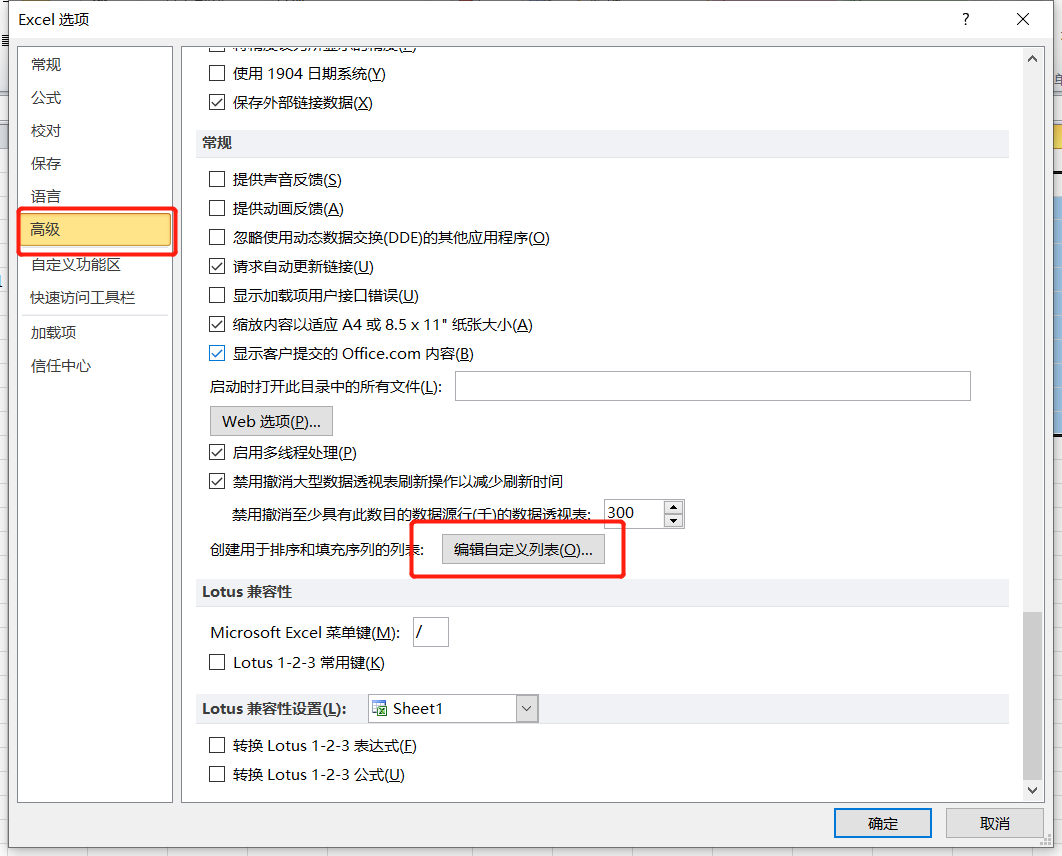Uncheck 保存外部链接数据 option

pos(217,102)
